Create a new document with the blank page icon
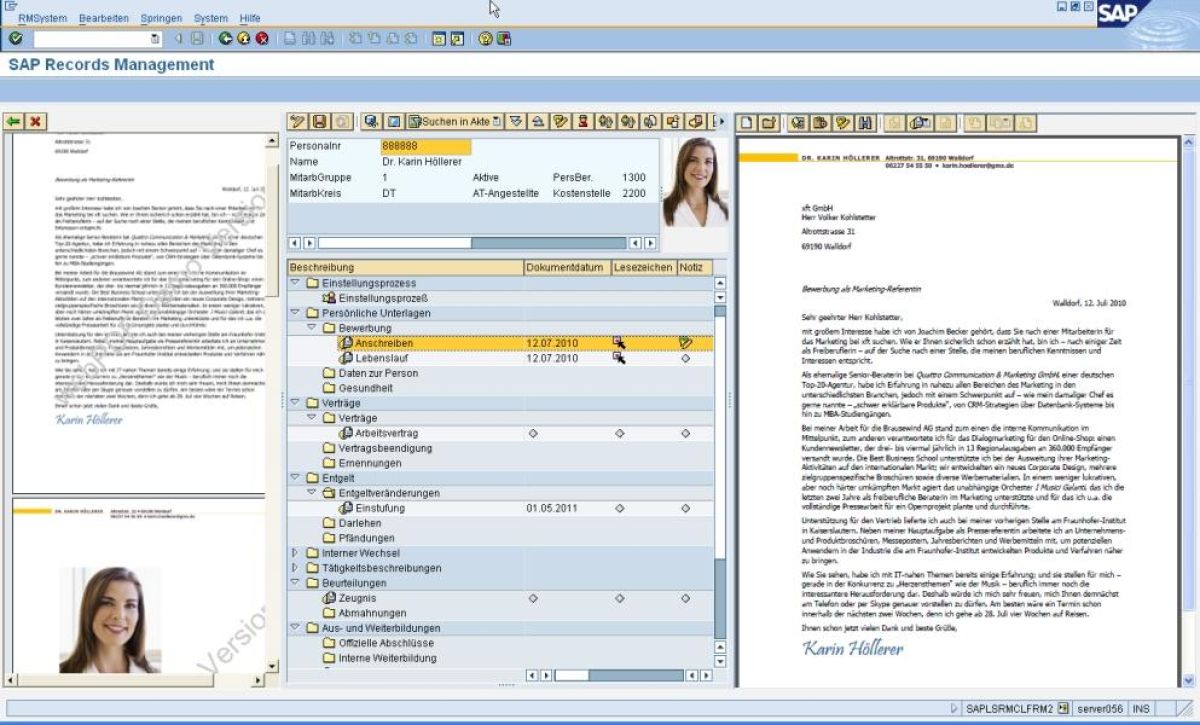 coord(748,122)
